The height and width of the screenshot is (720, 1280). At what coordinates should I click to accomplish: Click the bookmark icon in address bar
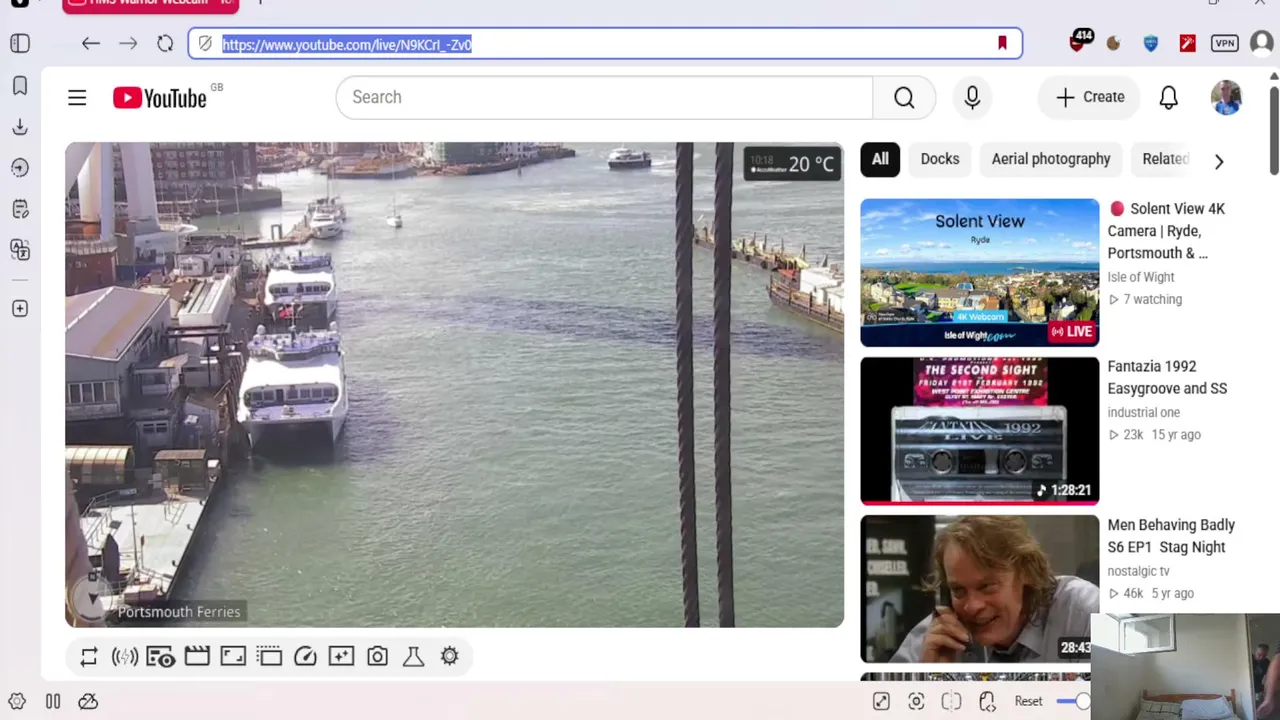coord(1002,43)
